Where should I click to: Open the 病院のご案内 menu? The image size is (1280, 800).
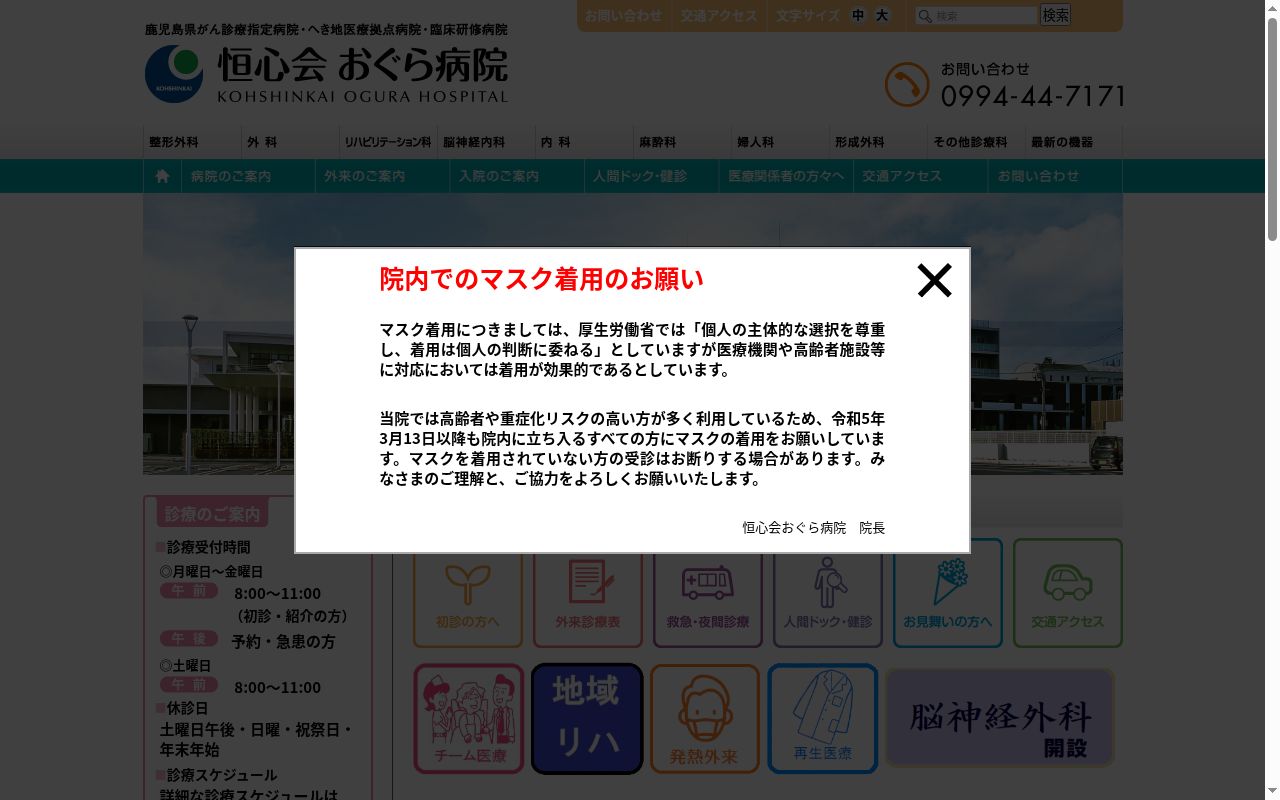[249, 176]
